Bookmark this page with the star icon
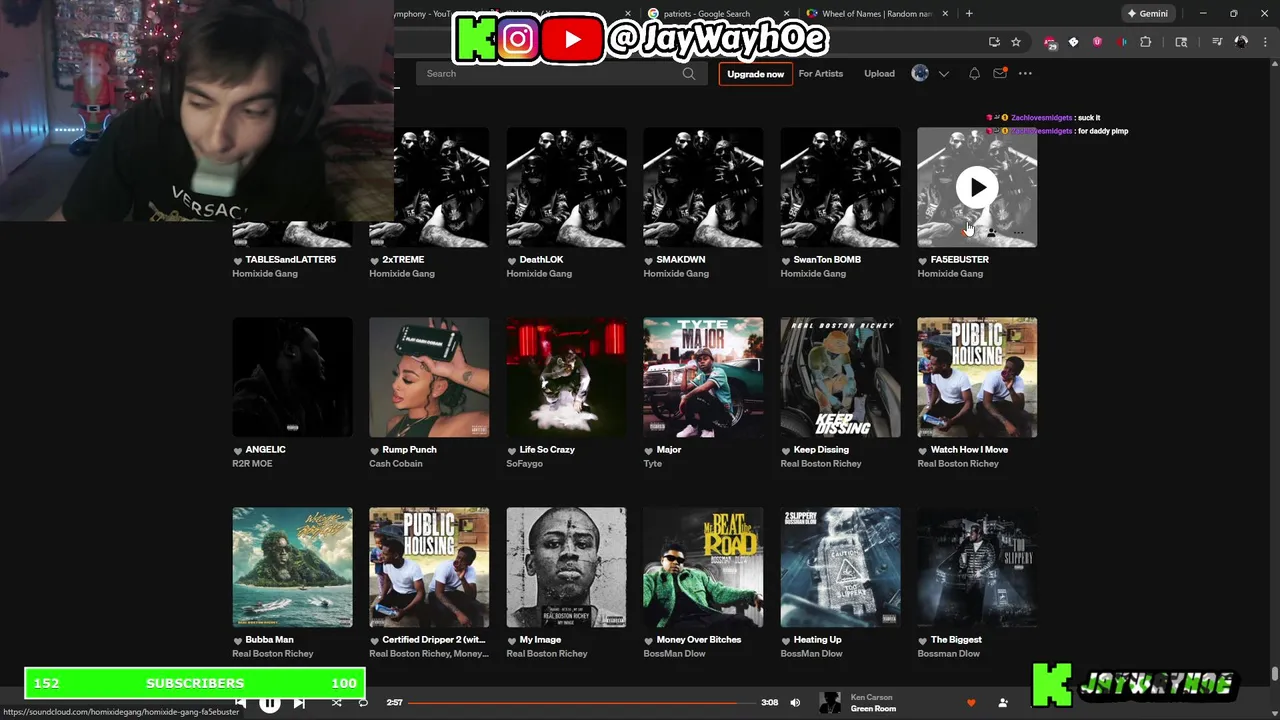The height and width of the screenshot is (720, 1280). click(1016, 42)
